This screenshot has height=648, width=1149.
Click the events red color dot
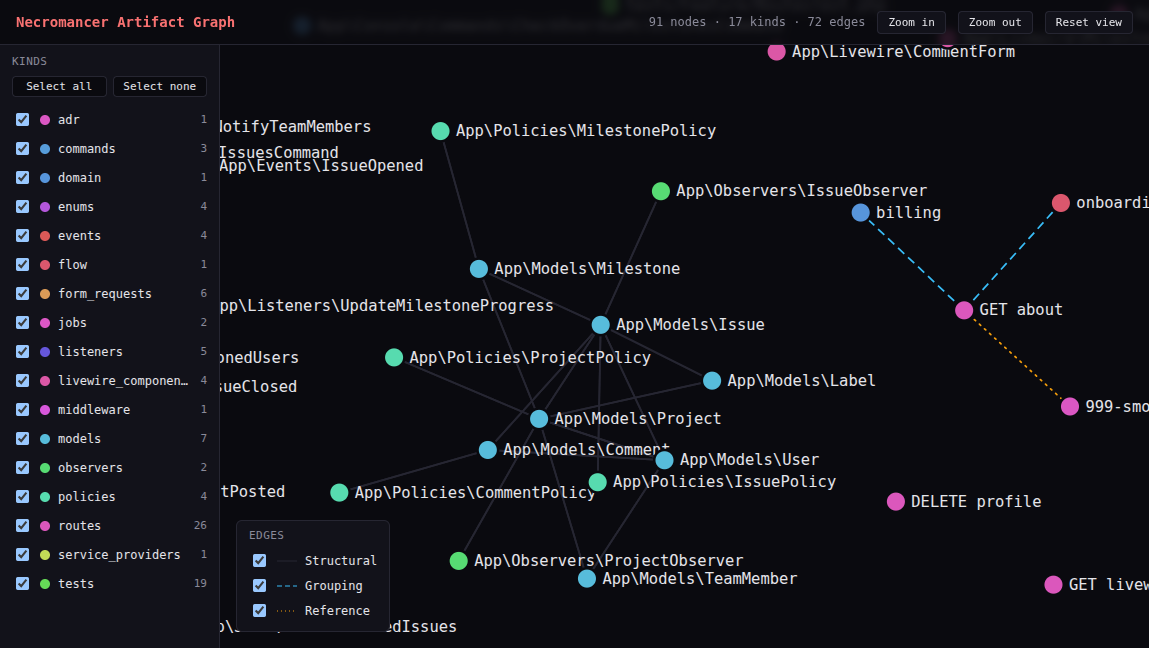tap(45, 236)
